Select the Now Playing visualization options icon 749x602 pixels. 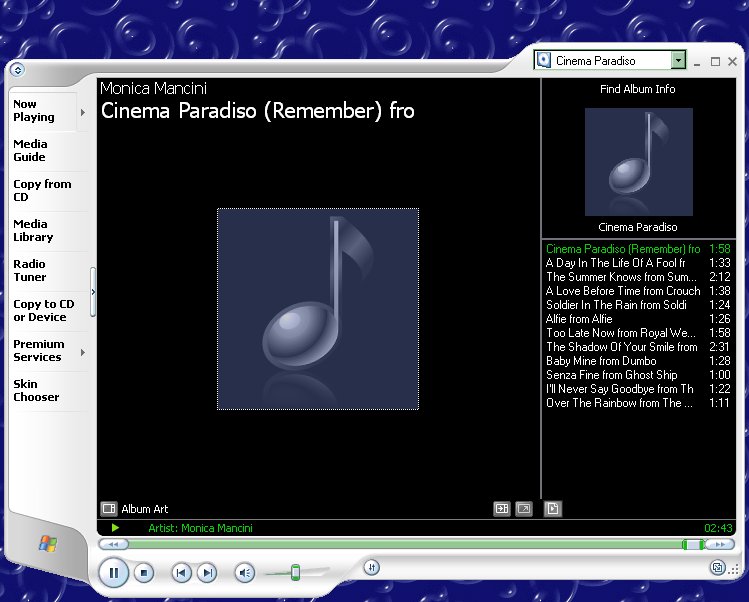coord(109,509)
